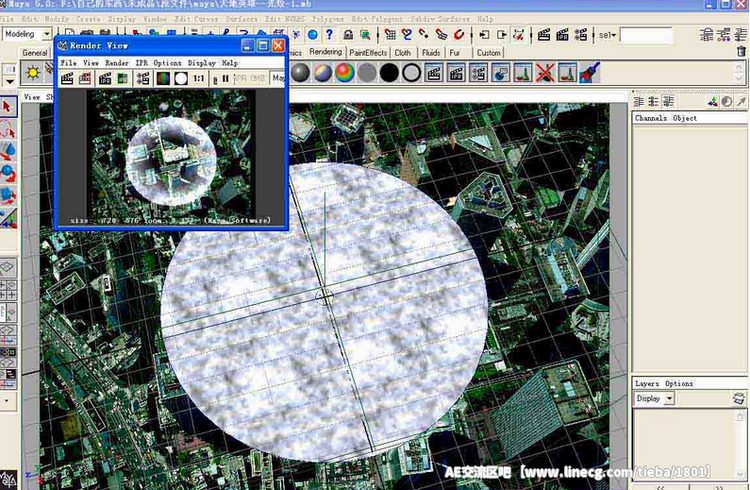
Task: Switch to the Rendering shelf tab
Action: click(325, 52)
